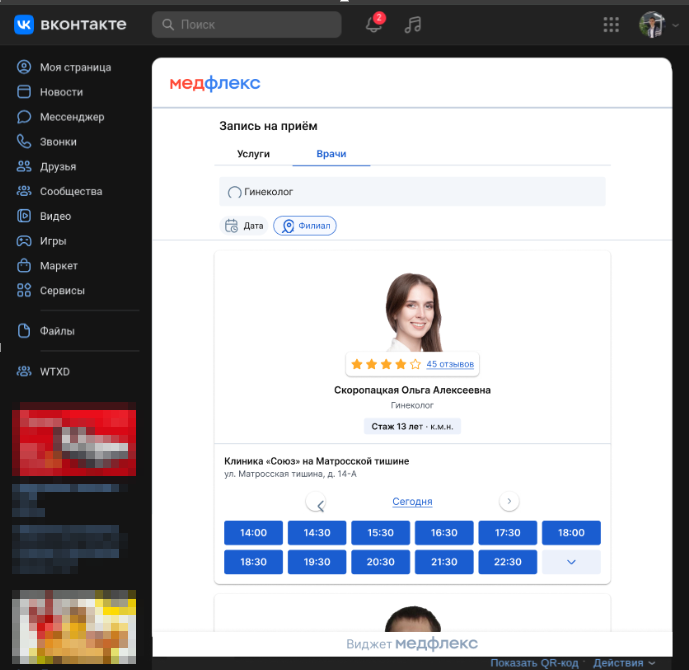Go to previous day arrow
Viewport: 689px width, 670px height.
click(315, 502)
